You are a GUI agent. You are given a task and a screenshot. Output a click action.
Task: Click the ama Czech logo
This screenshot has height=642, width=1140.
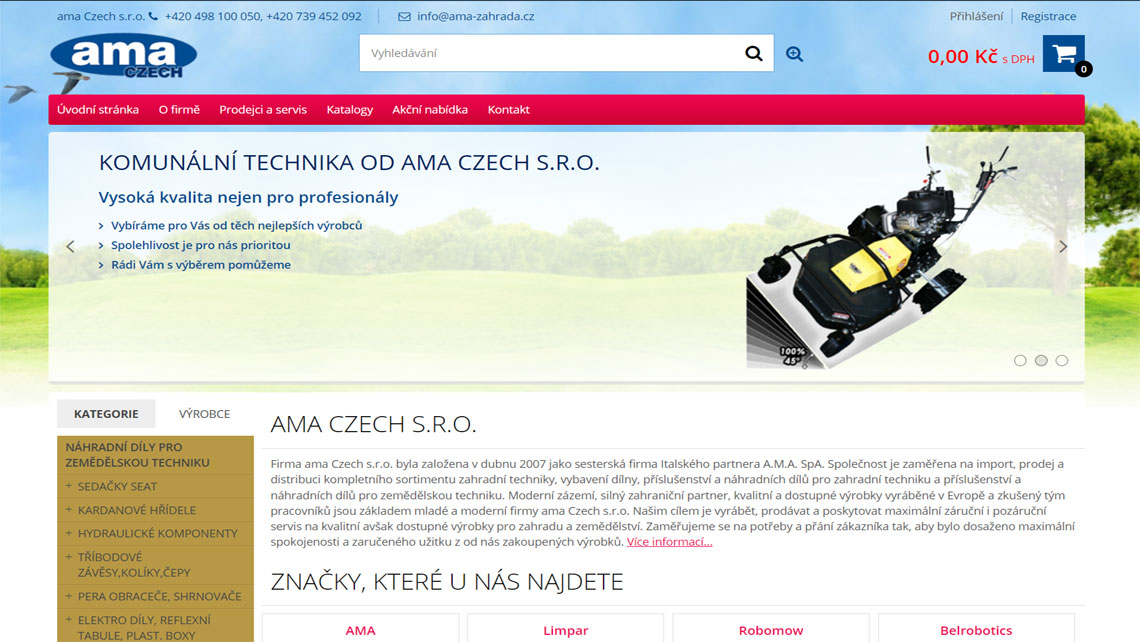click(124, 57)
